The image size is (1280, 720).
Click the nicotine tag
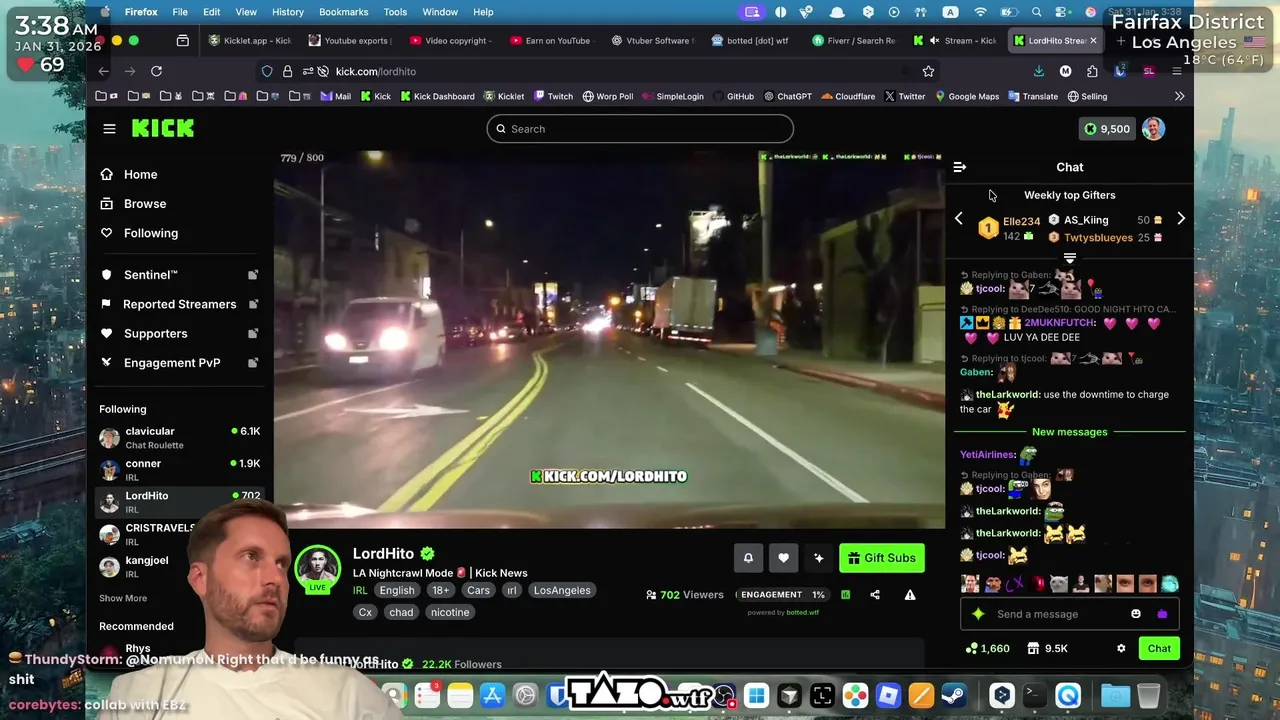450,612
